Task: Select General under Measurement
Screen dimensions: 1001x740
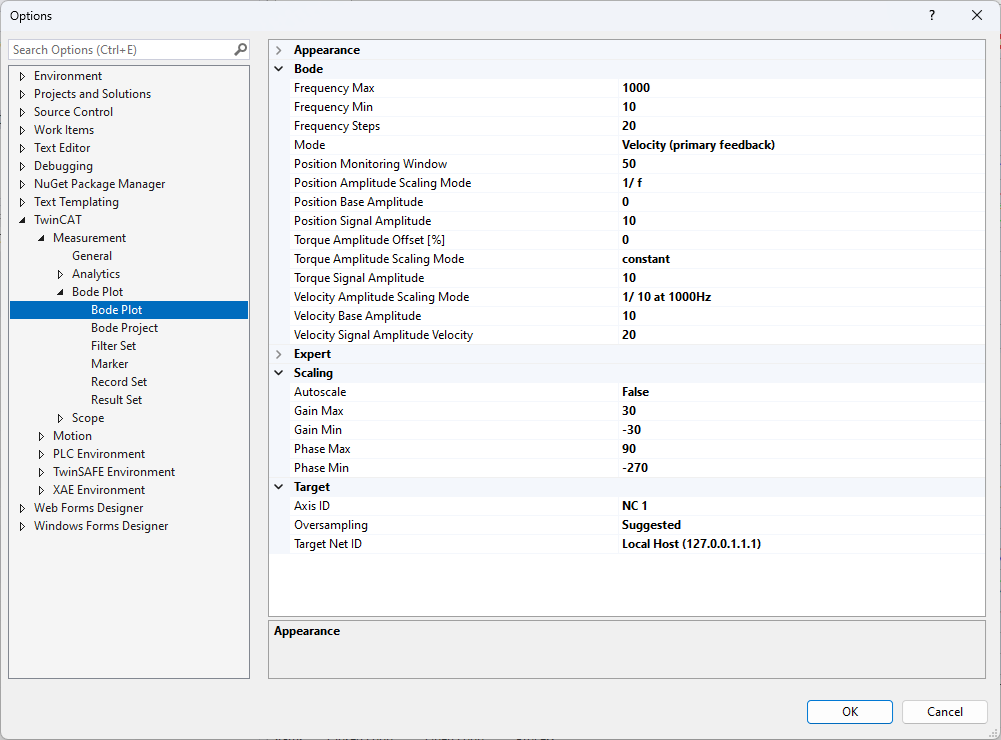Action: [92, 255]
